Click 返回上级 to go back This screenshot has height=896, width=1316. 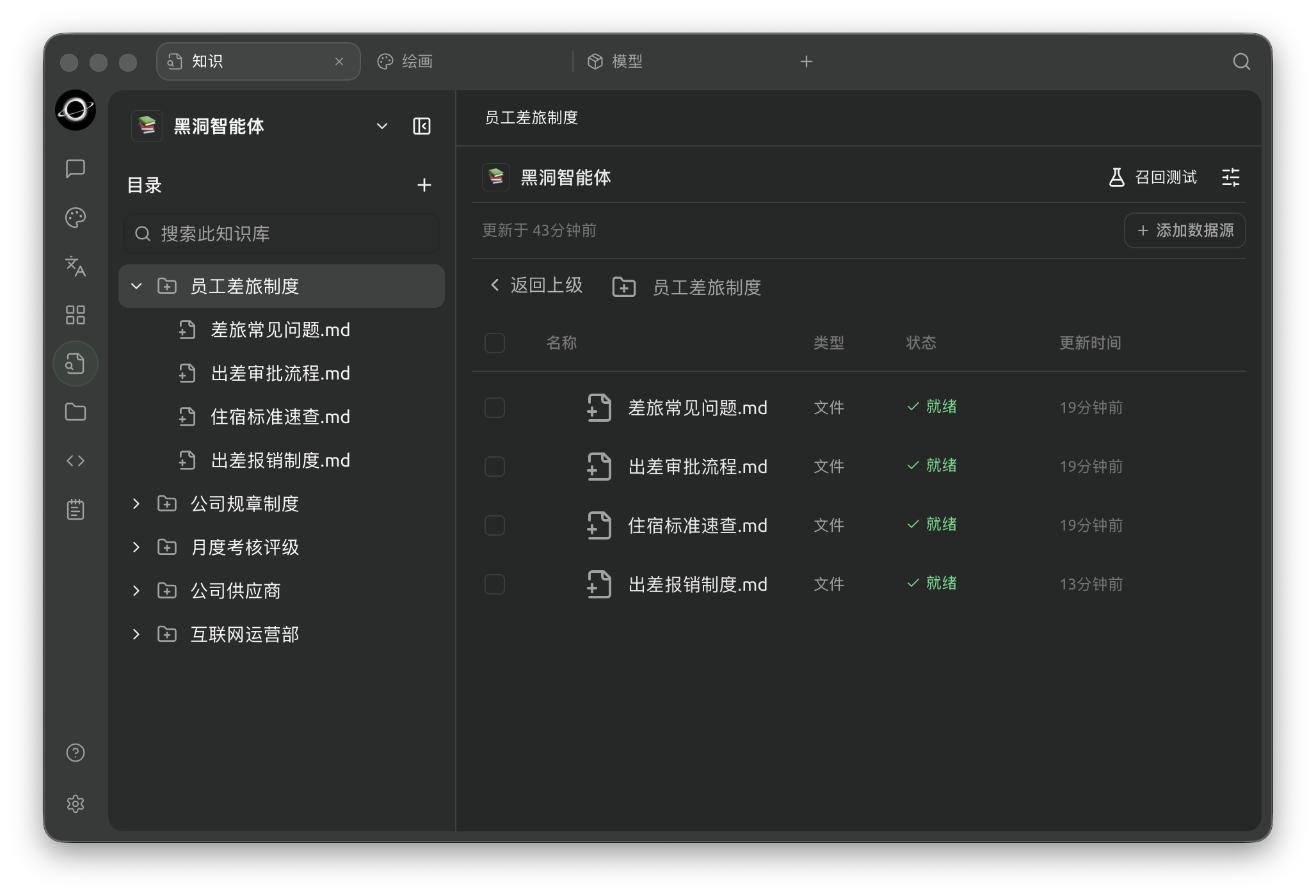(536, 285)
